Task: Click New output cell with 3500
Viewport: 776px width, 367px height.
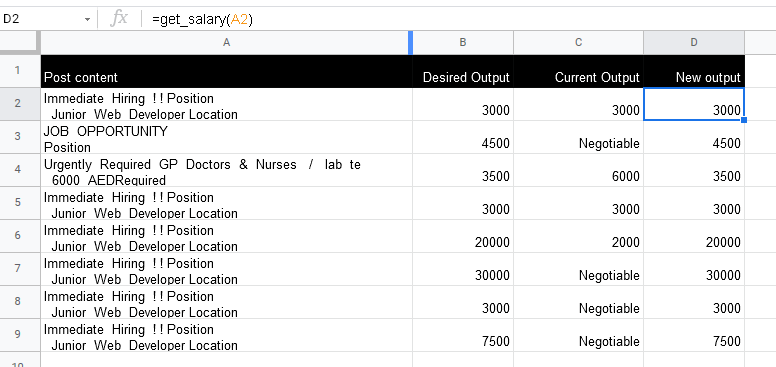Action: click(694, 170)
